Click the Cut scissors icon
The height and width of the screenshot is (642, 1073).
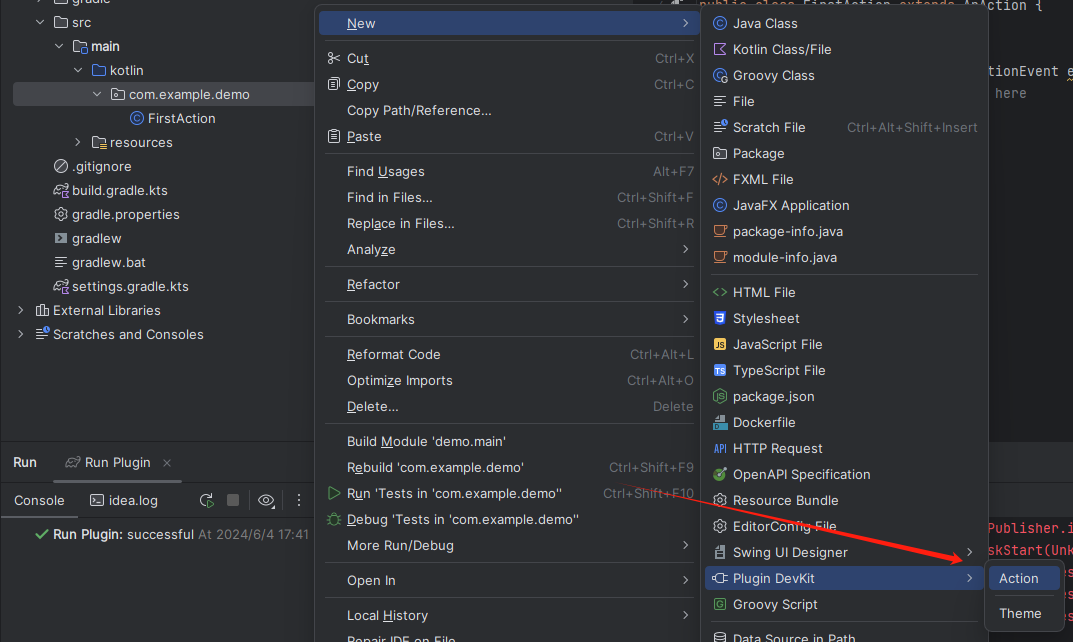333,58
